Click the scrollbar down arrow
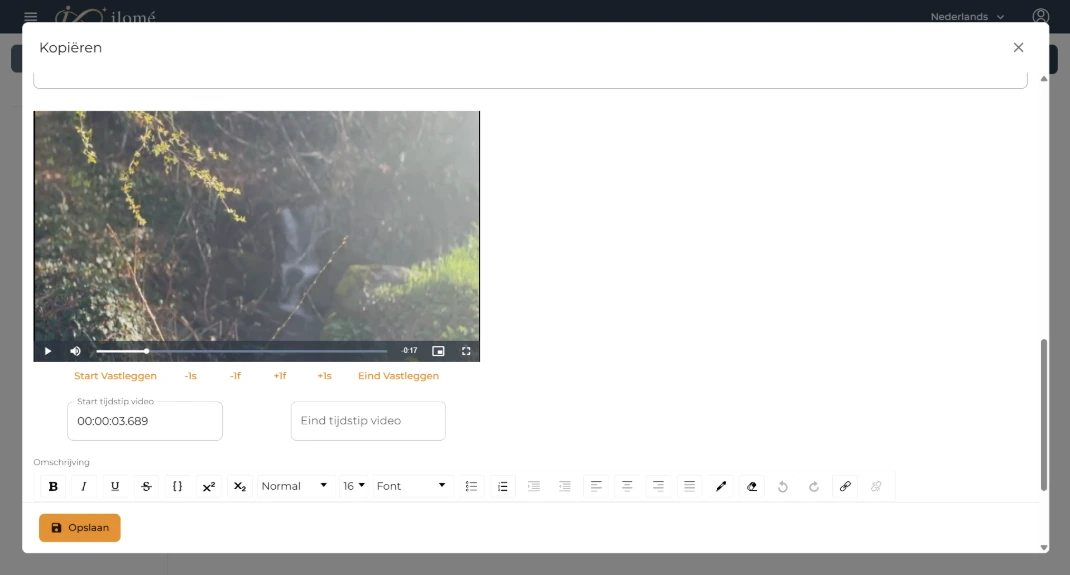 coord(1043,547)
